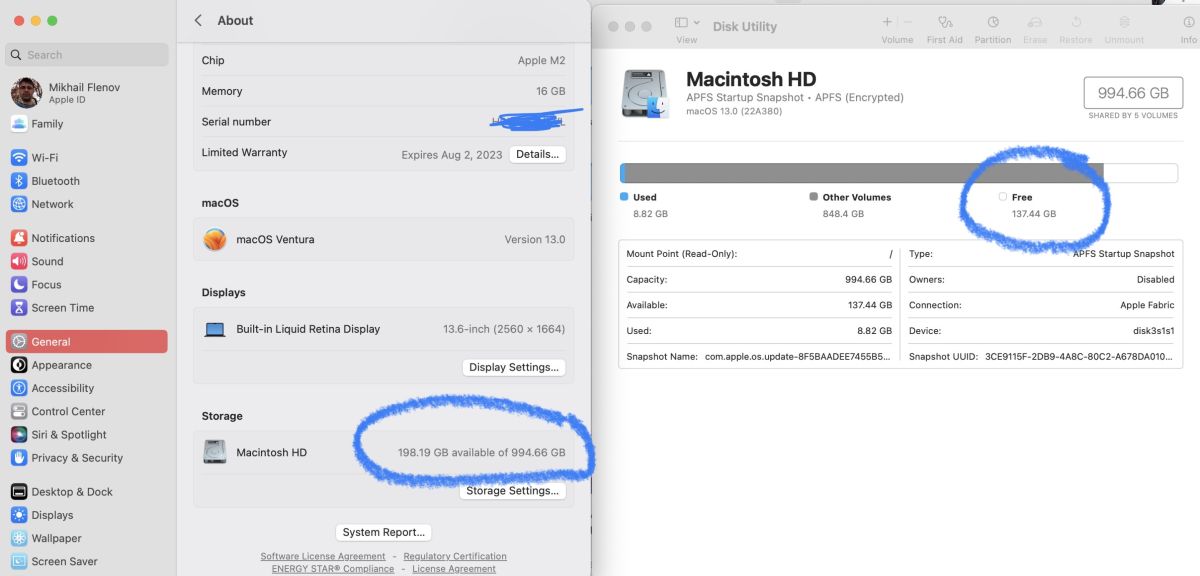Click the Search field in System Settings
The image size is (1200, 576).
pos(86,55)
